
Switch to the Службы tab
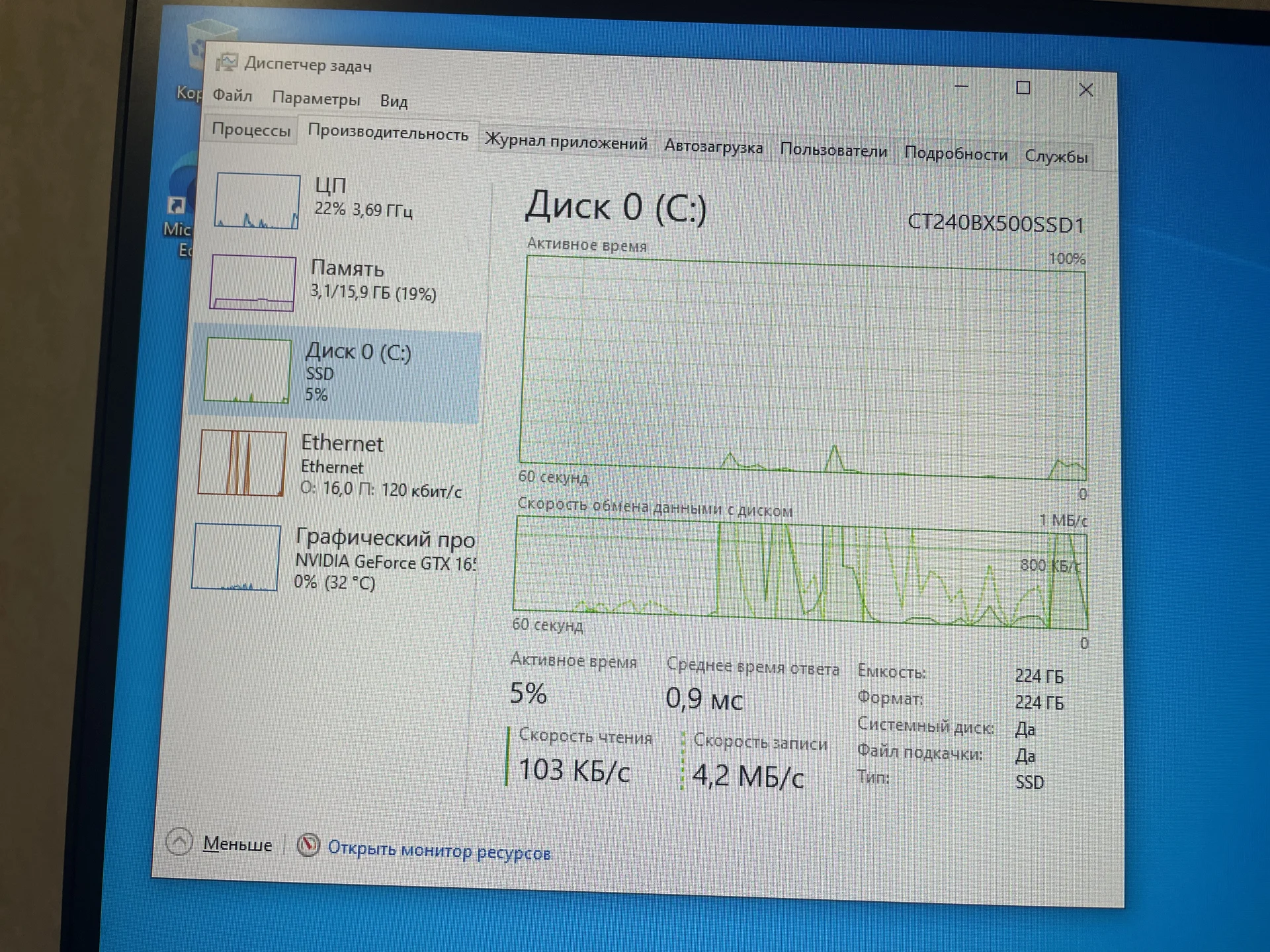[1056, 157]
